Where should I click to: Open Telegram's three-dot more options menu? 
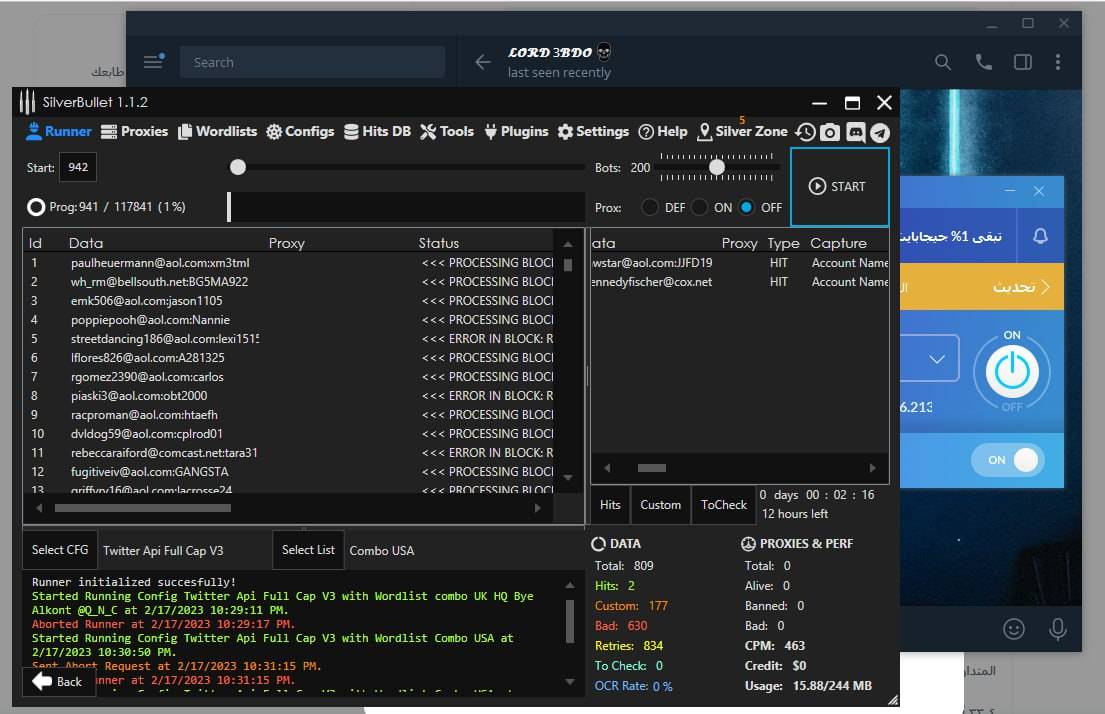[x=1058, y=62]
